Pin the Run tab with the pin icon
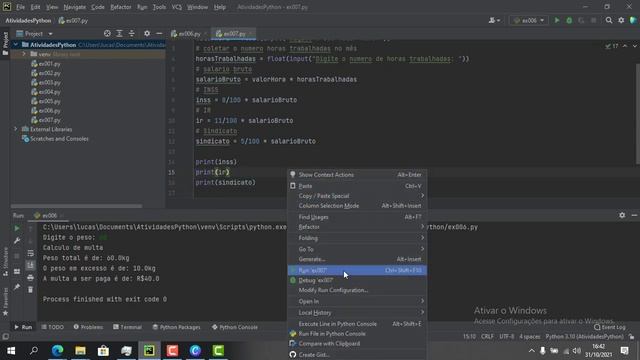This screenshot has height=360, width=640. point(17,287)
